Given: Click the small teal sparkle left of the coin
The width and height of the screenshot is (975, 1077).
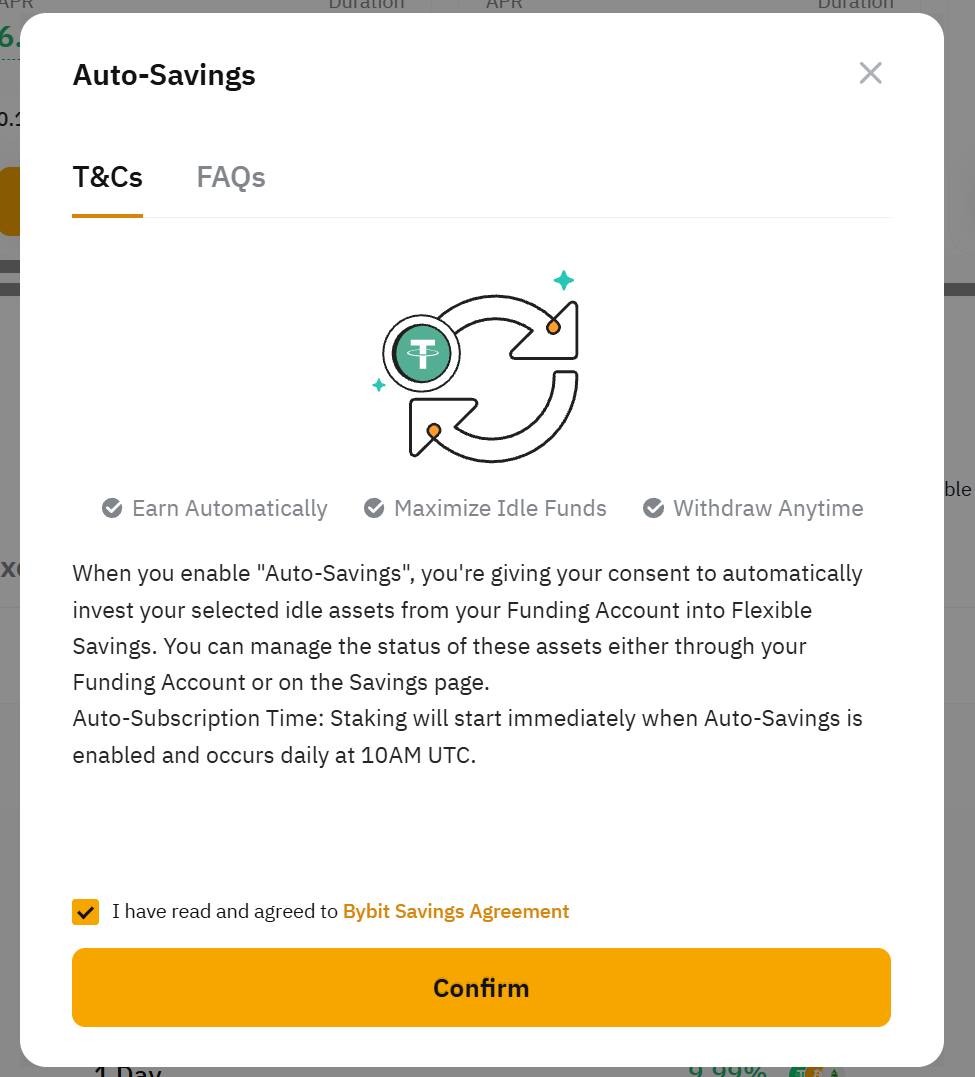Looking at the screenshot, I should [379, 385].
